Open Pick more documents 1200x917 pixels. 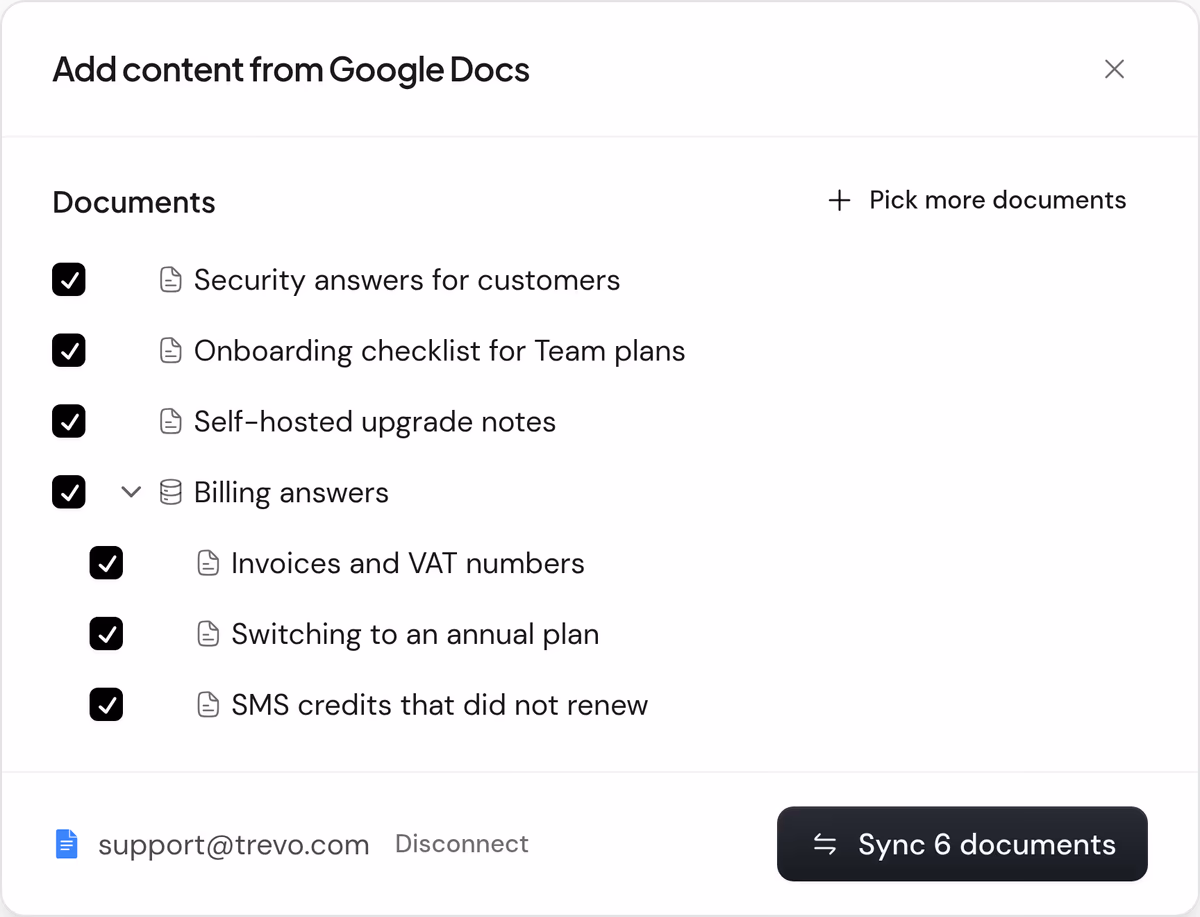(x=977, y=200)
